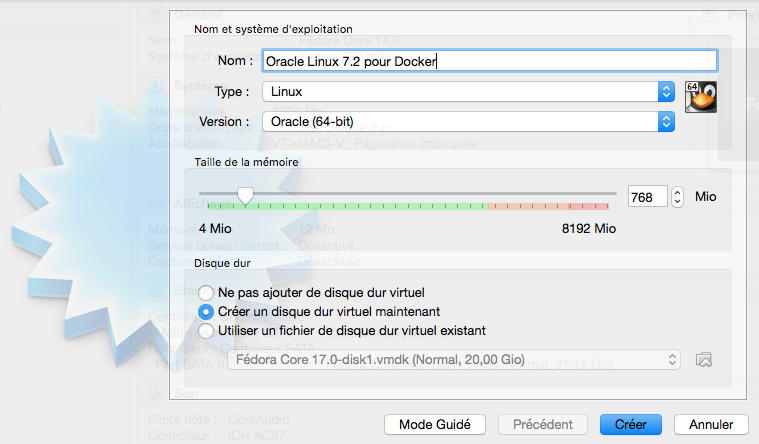Select 'Ne pas ajouter de disque dur virtuel'
The width and height of the screenshot is (759, 444).
click(x=206, y=293)
